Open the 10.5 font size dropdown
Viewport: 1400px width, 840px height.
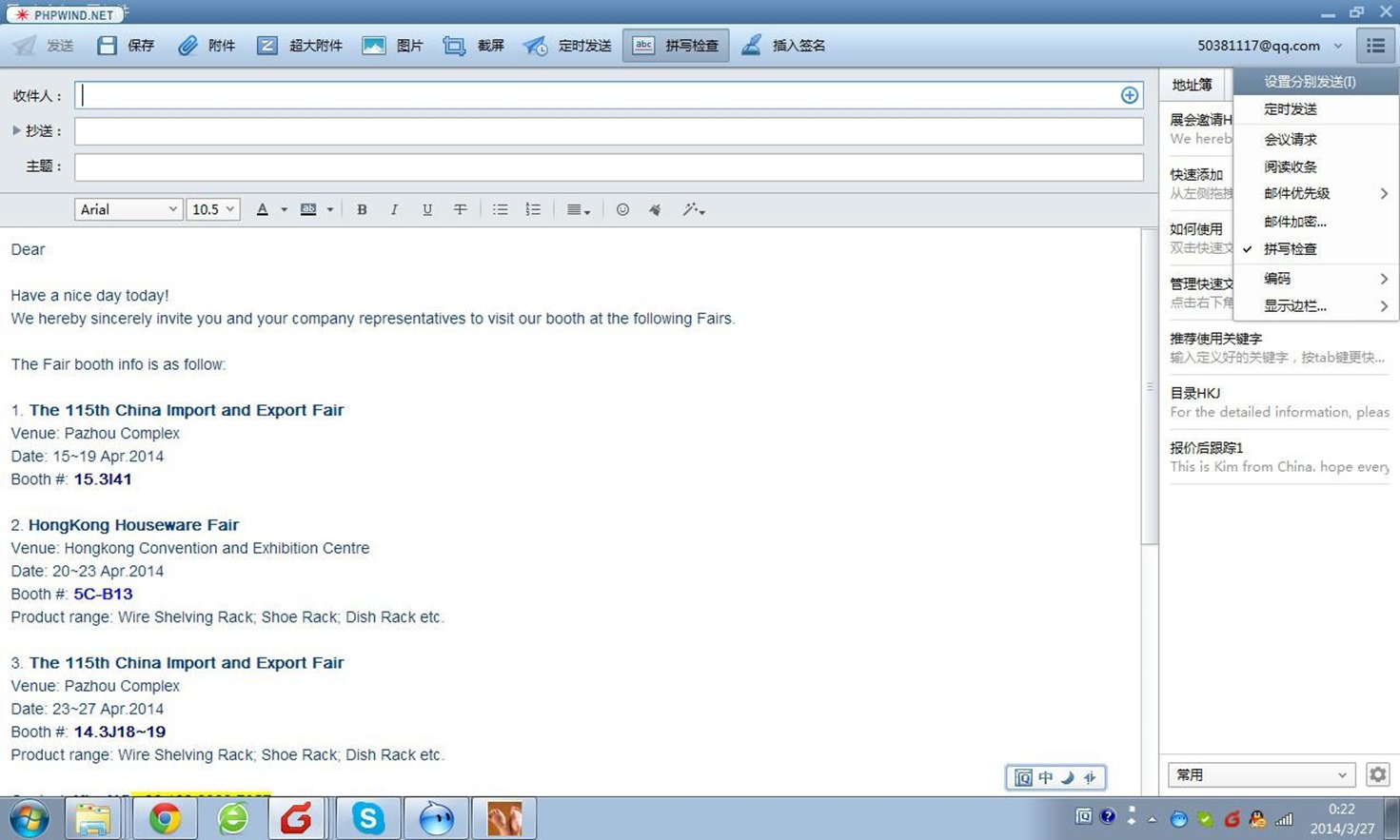tap(212, 209)
